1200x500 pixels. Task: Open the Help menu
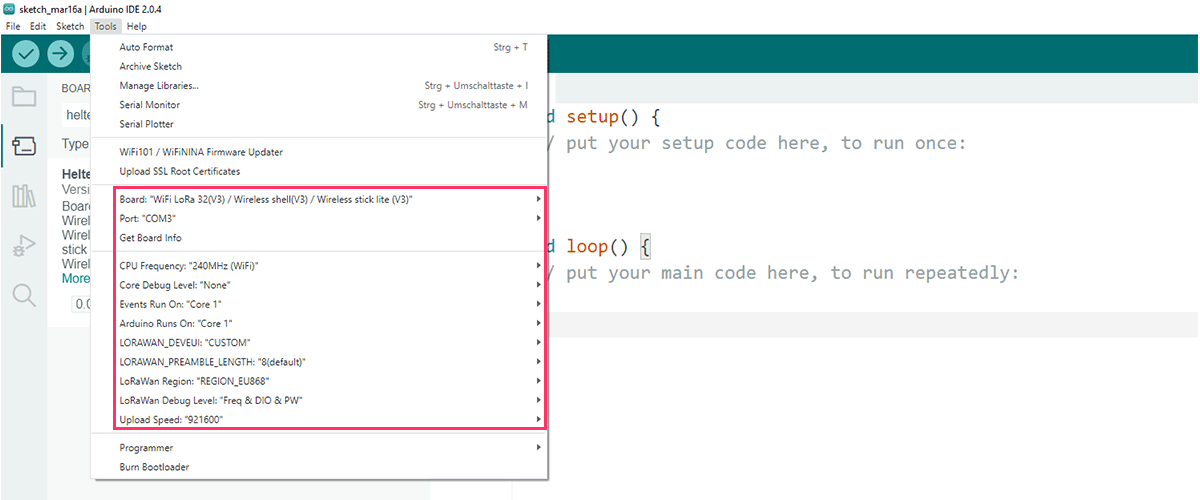click(x=137, y=26)
